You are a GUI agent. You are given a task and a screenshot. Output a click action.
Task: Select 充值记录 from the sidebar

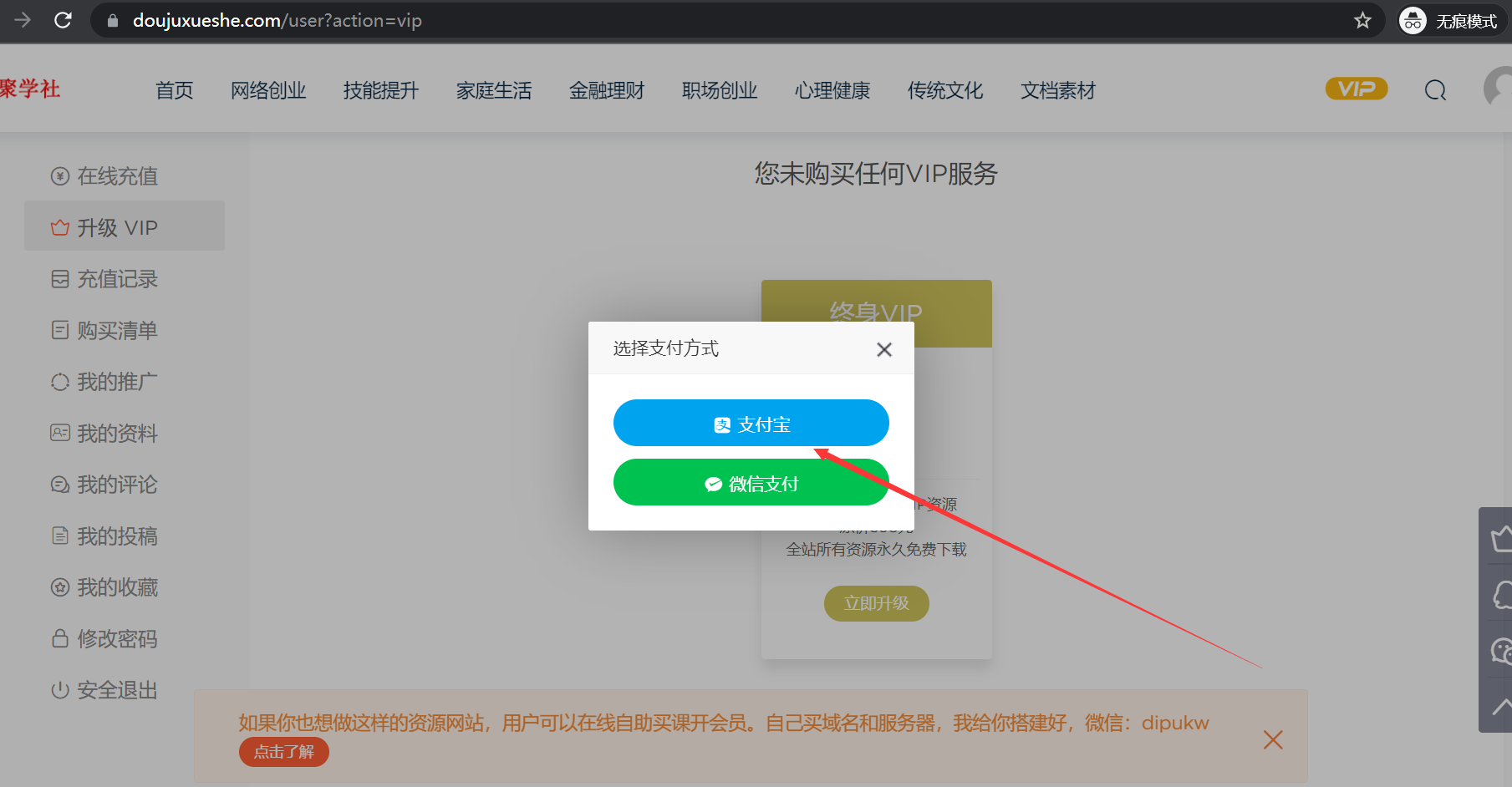[x=117, y=279]
